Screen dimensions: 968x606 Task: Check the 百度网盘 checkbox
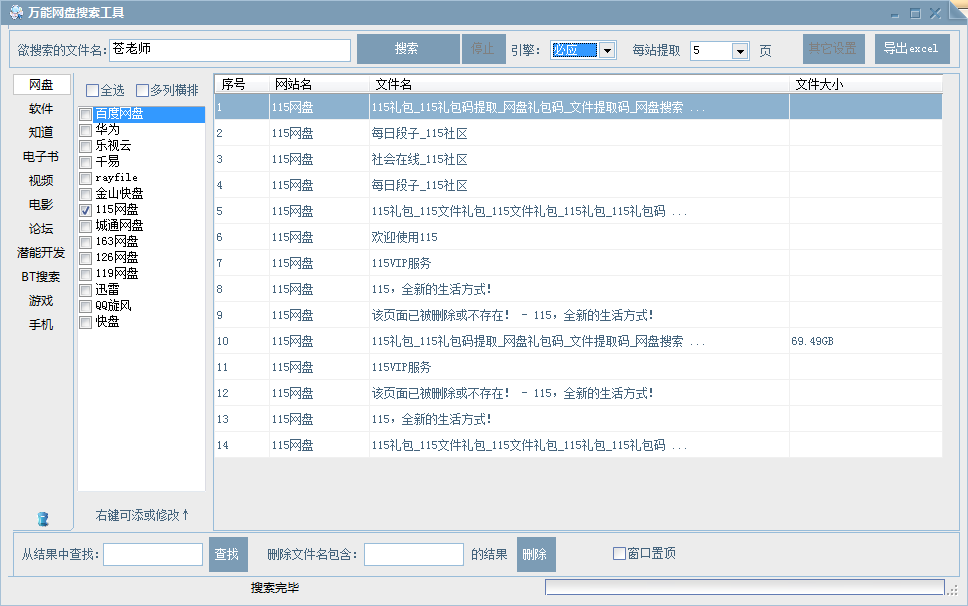click(86, 114)
